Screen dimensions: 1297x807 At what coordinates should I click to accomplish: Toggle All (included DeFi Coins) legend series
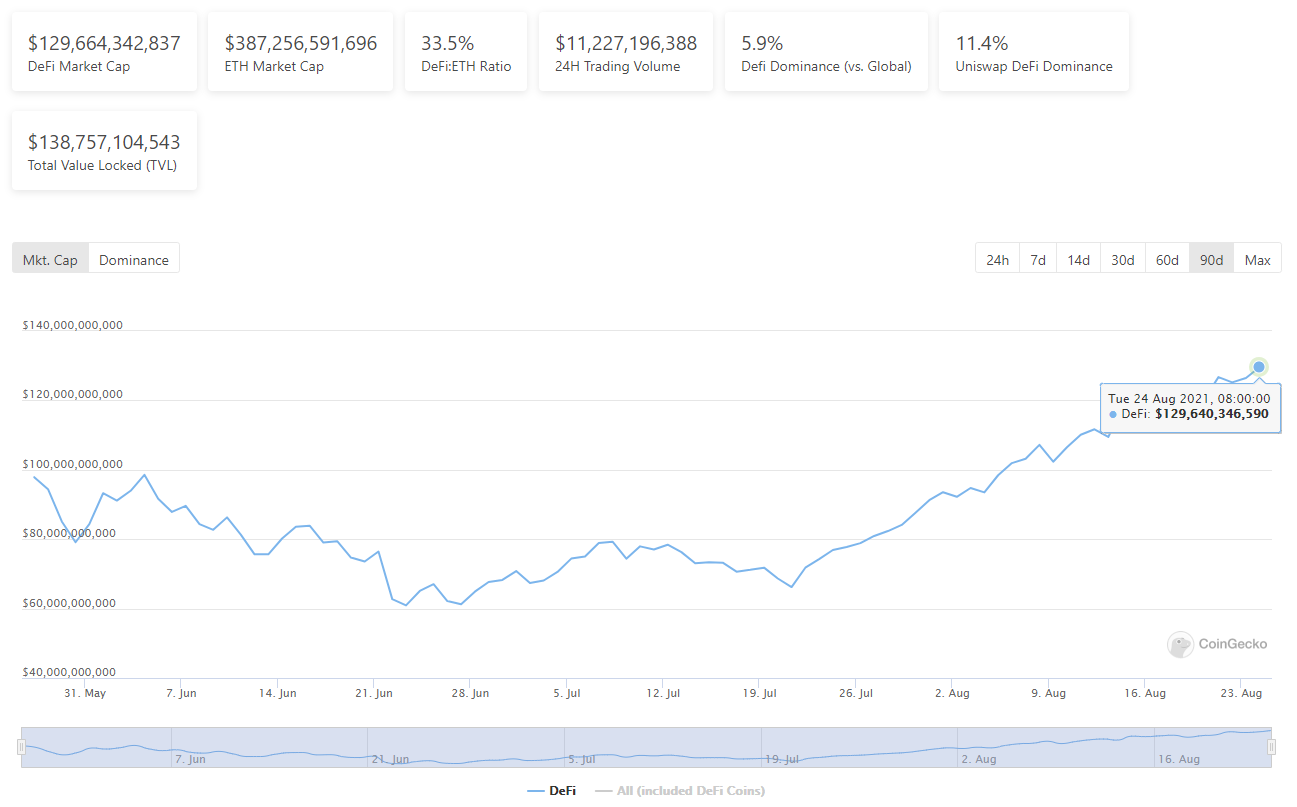679,791
